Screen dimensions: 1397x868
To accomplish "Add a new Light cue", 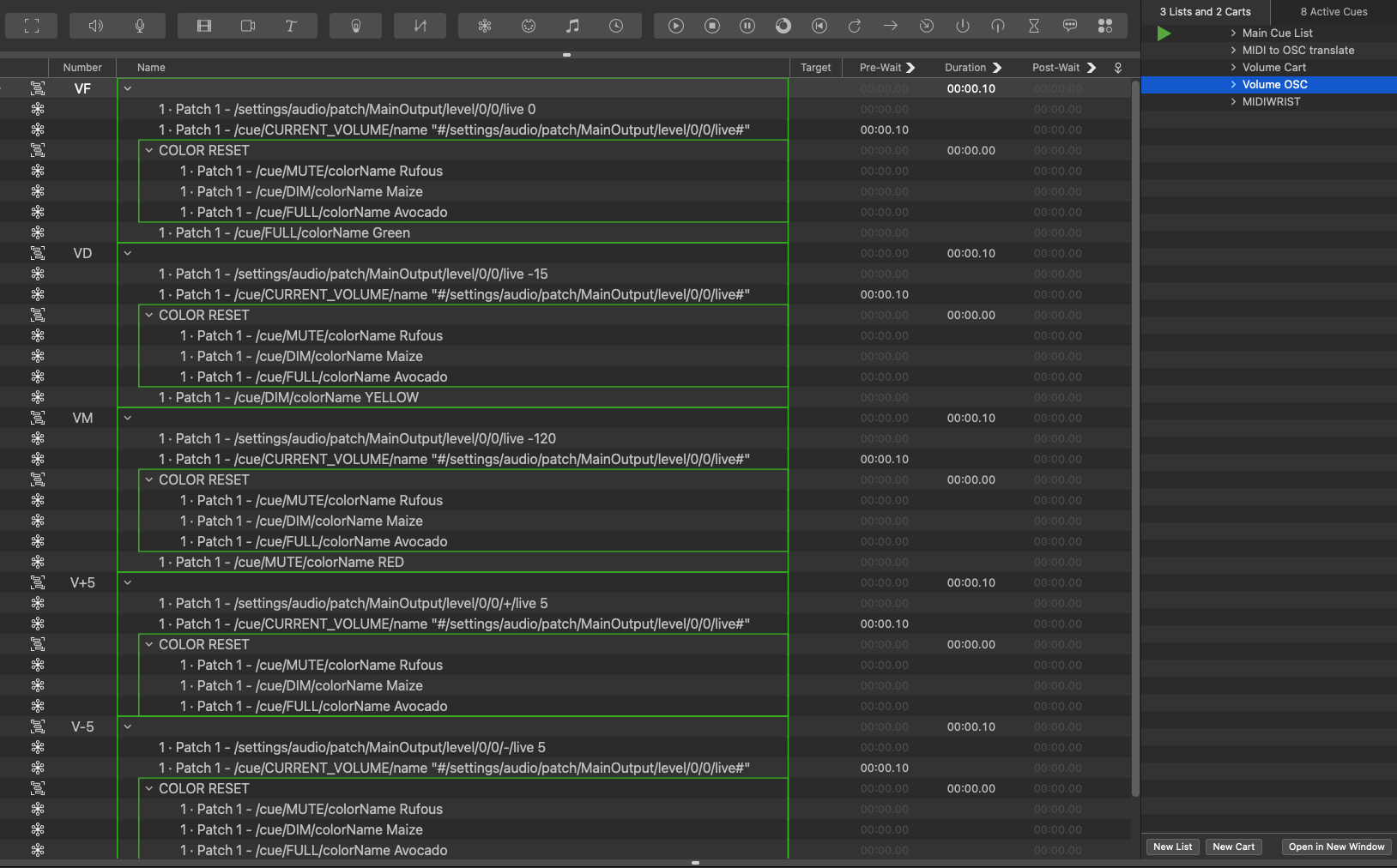I will [x=356, y=26].
